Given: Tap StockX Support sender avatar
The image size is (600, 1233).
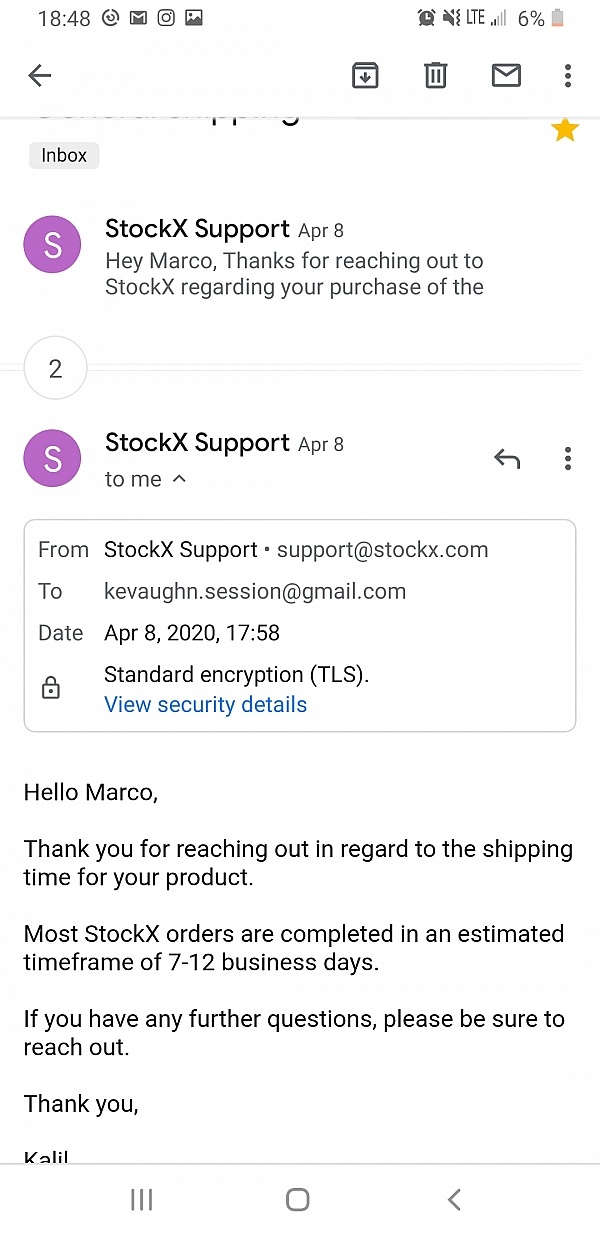Looking at the screenshot, I should tap(52, 244).
